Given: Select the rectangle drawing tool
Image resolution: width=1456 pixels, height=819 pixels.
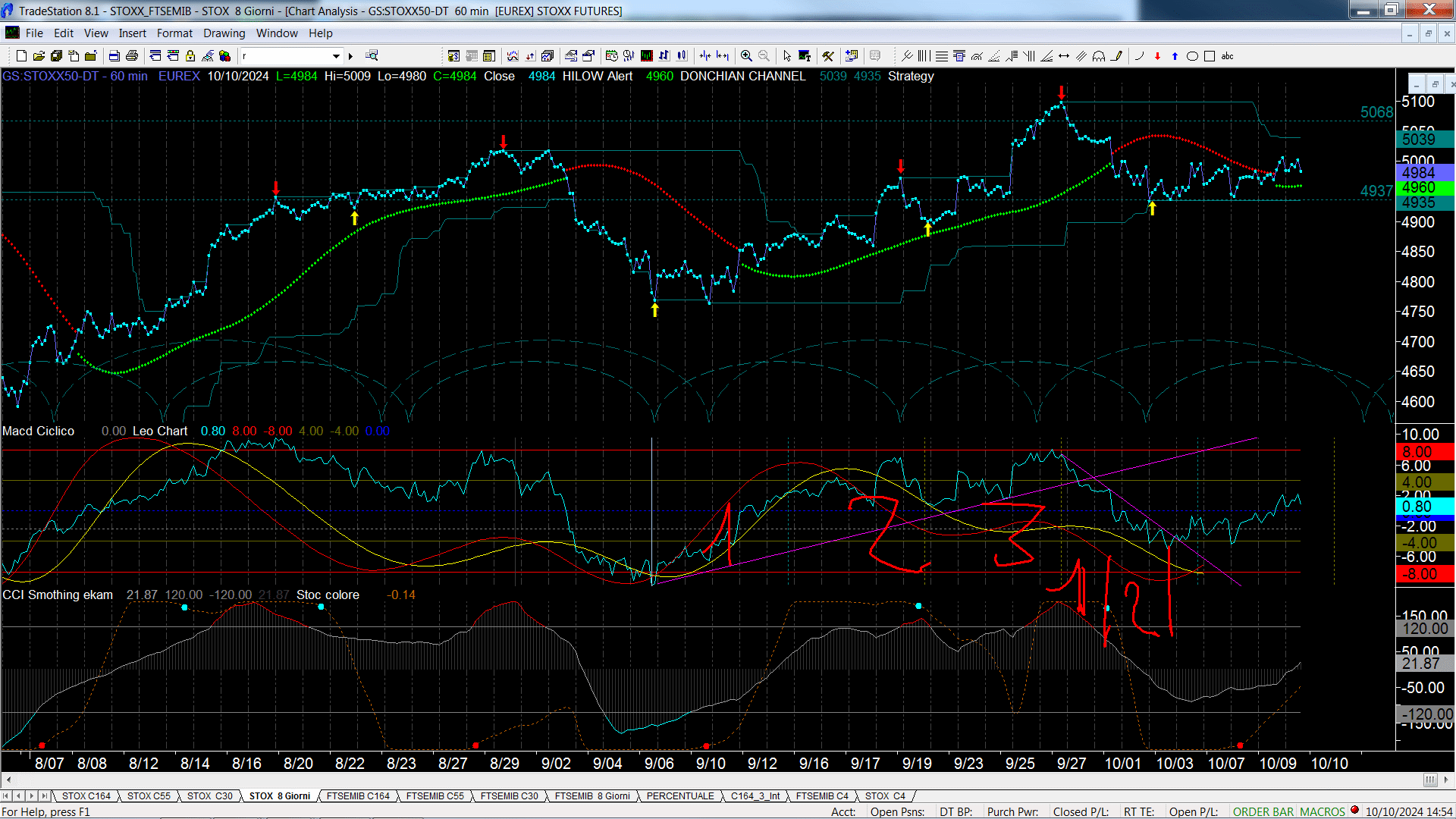Looking at the screenshot, I should click(1210, 55).
